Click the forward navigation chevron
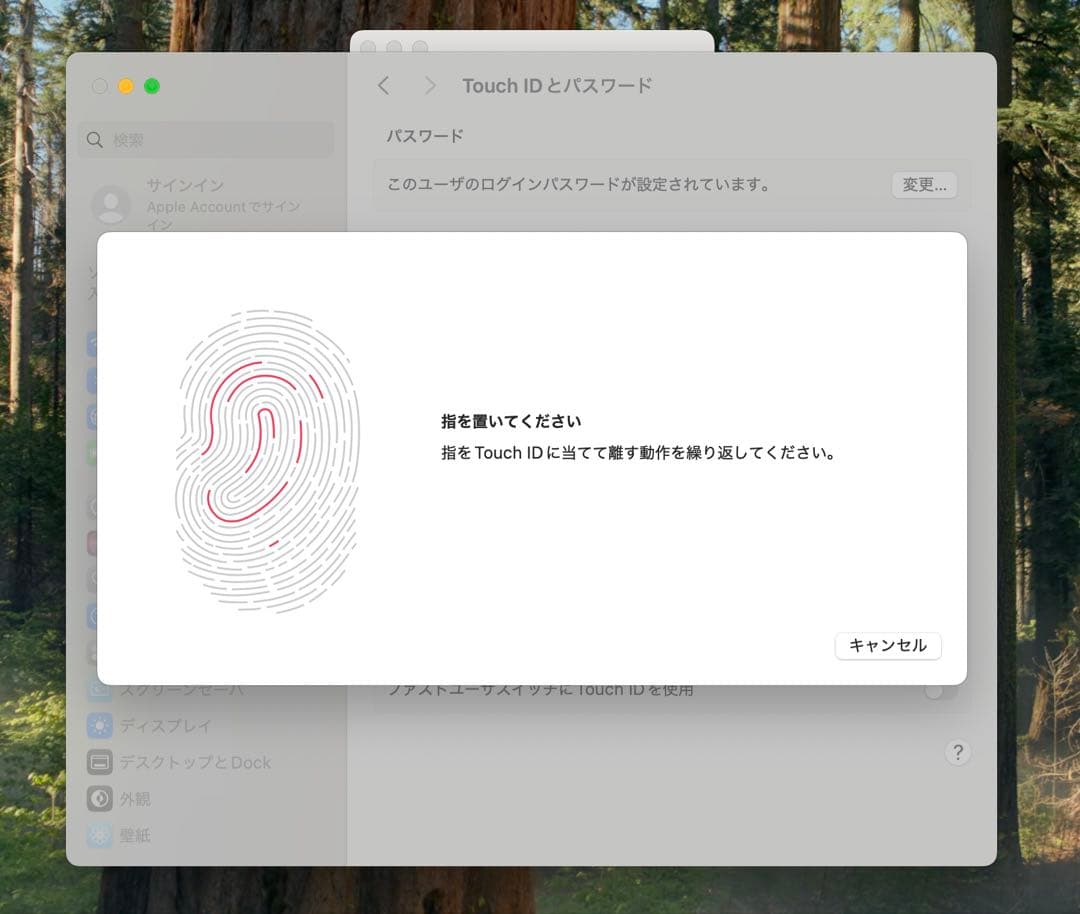Image resolution: width=1080 pixels, height=914 pixels. (x=430, y=86)
